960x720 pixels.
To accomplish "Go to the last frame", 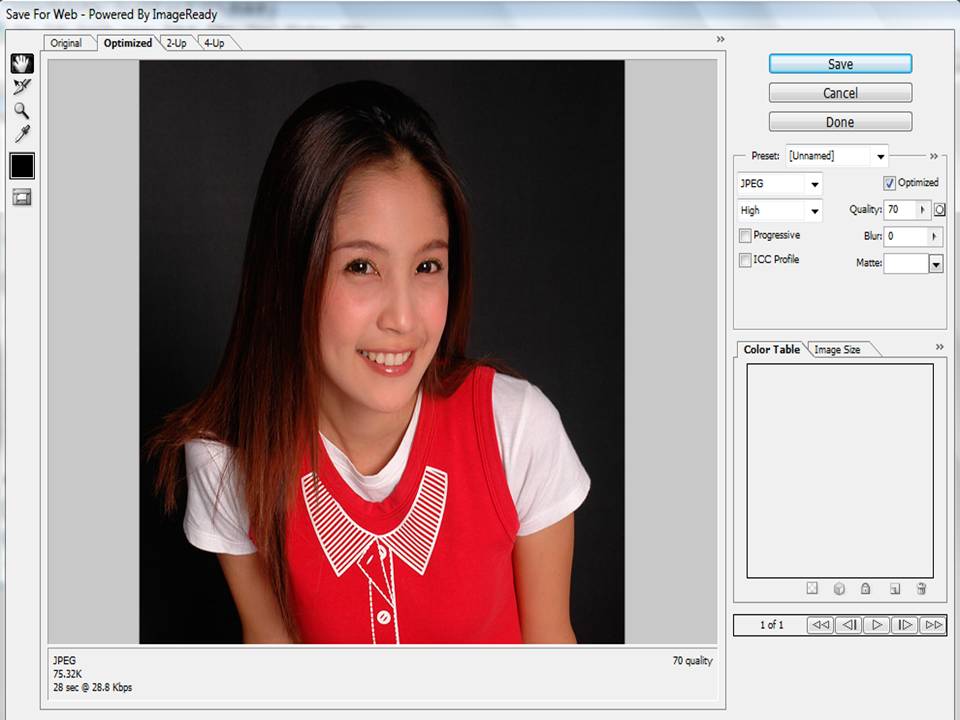I will click(x=933, y=625).
